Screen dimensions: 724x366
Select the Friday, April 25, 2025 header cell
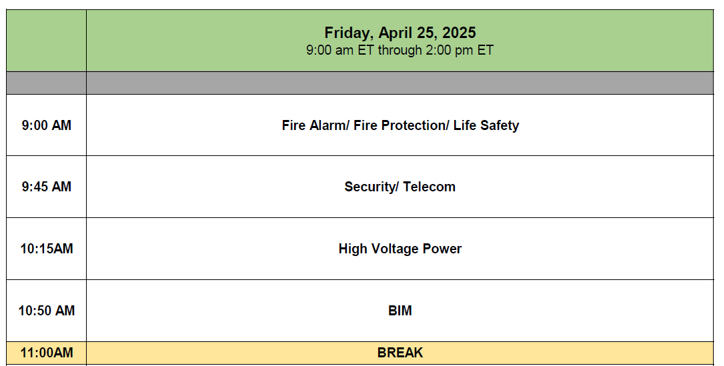(x=400, y=41)
